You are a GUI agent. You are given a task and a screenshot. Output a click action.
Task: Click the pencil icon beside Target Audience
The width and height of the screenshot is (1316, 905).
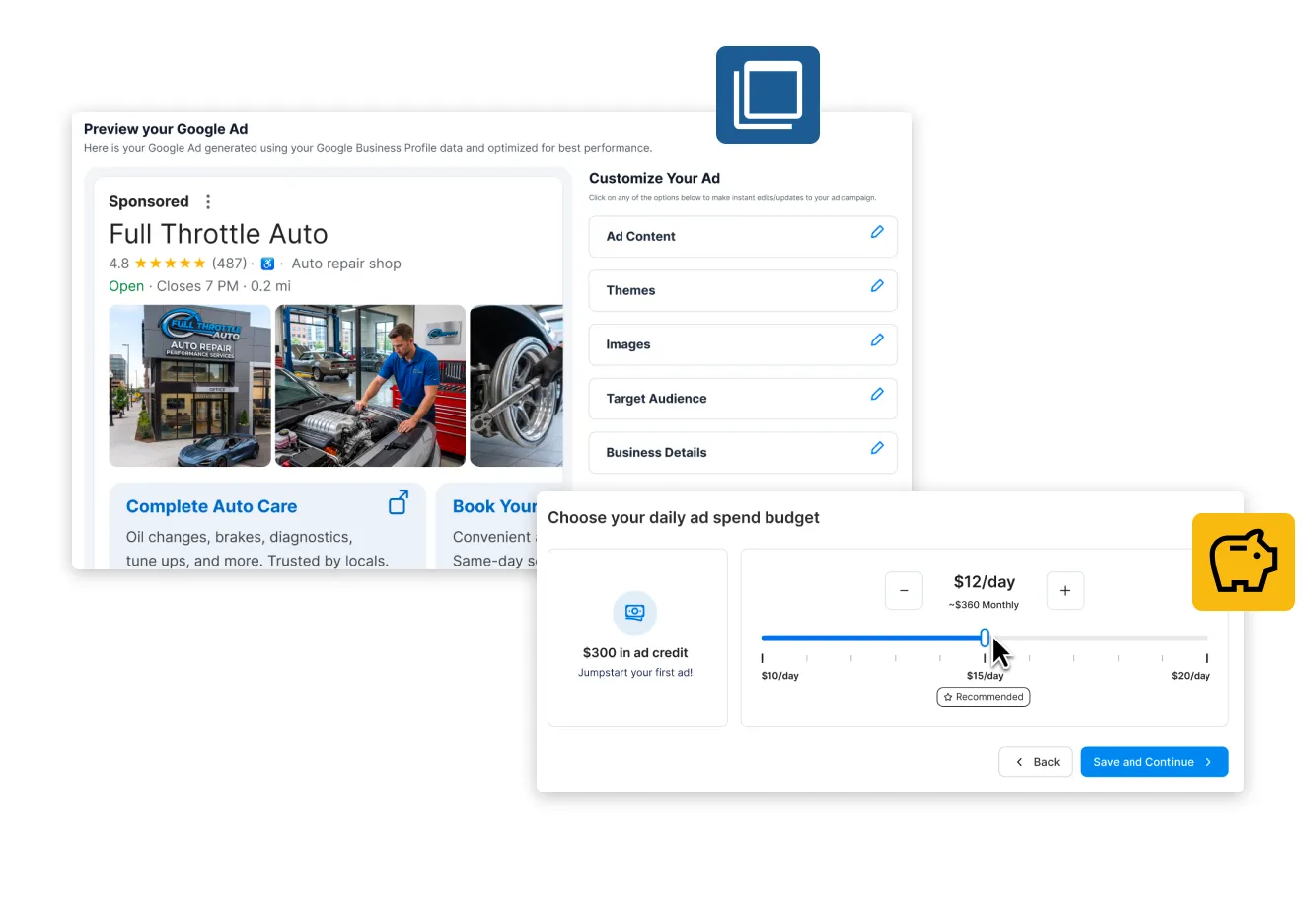(x=877, y=395)
